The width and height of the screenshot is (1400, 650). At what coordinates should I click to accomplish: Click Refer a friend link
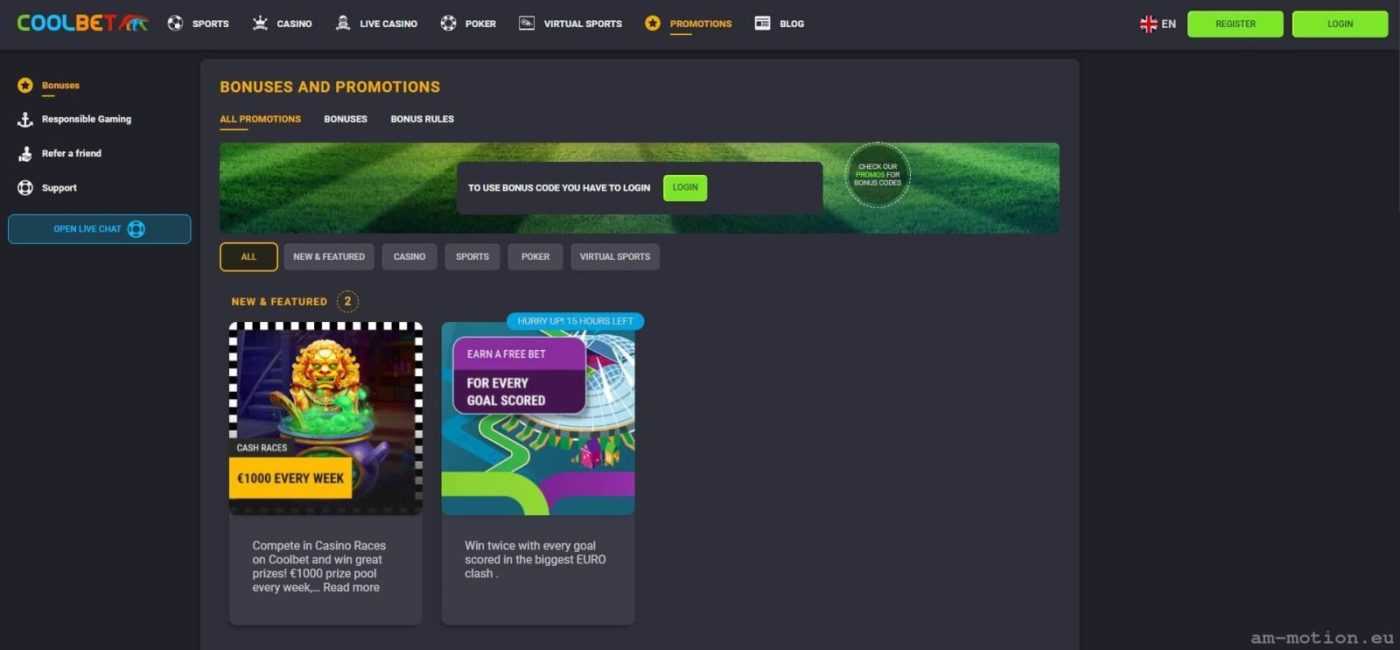71,153
